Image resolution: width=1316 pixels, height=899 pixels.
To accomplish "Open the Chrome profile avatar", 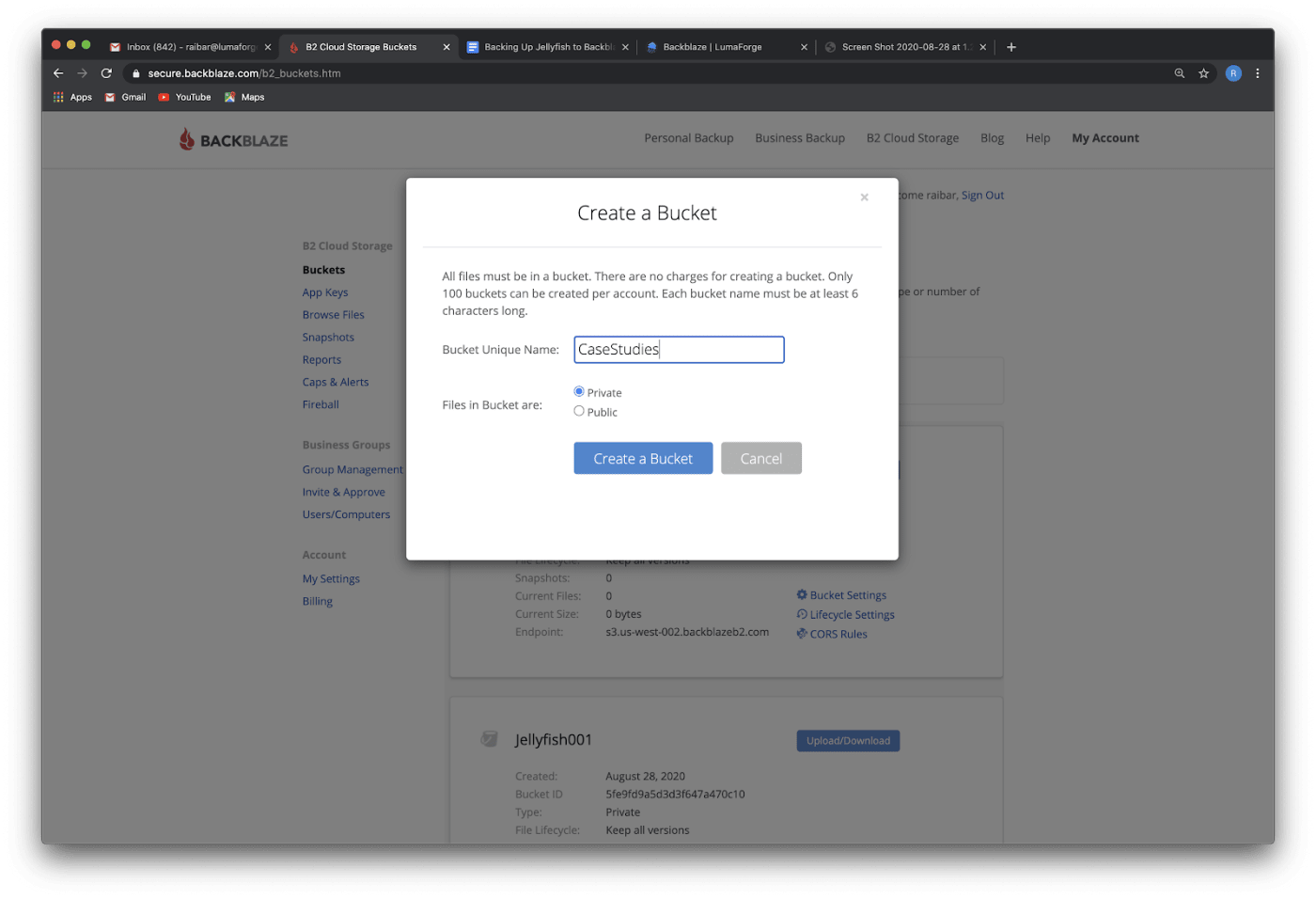I will (x=1232, y=73).
